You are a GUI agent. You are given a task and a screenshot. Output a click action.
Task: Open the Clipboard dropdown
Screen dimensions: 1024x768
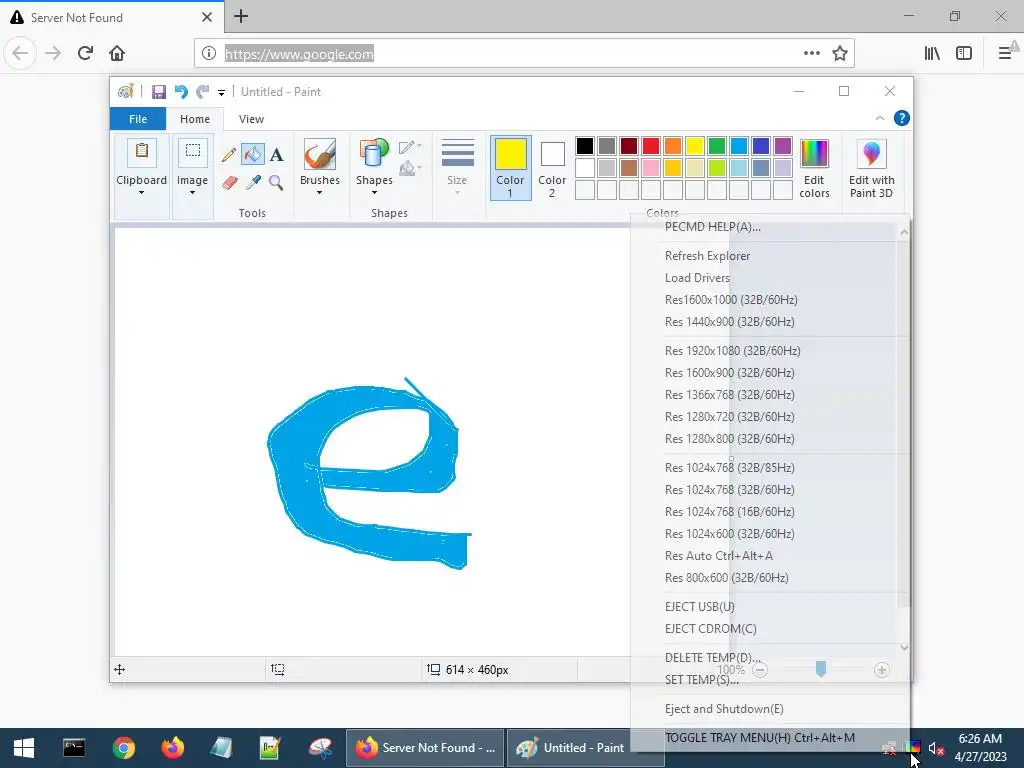141,192
